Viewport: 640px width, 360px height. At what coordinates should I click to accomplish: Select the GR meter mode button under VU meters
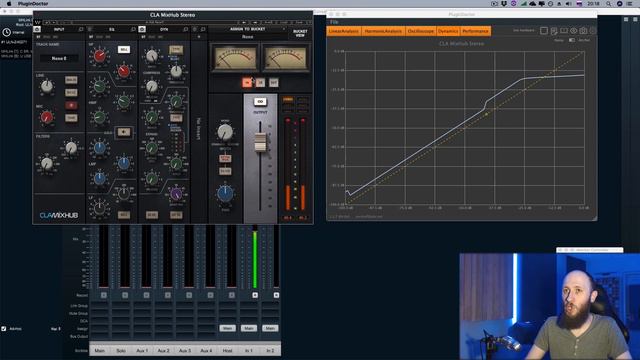(260, 83)
